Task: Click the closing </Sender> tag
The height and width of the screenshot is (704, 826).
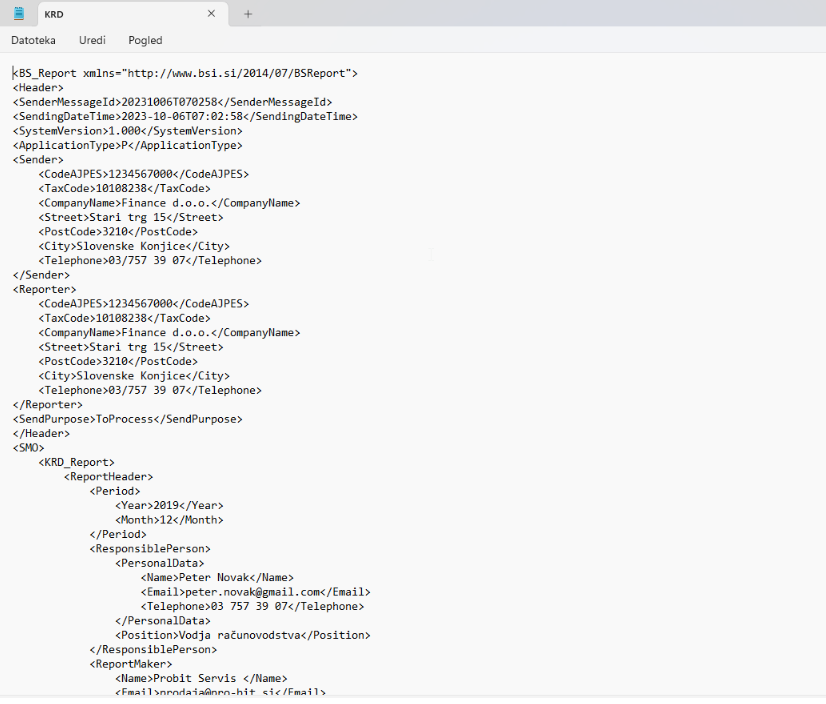Action: (x=41, y=275)
